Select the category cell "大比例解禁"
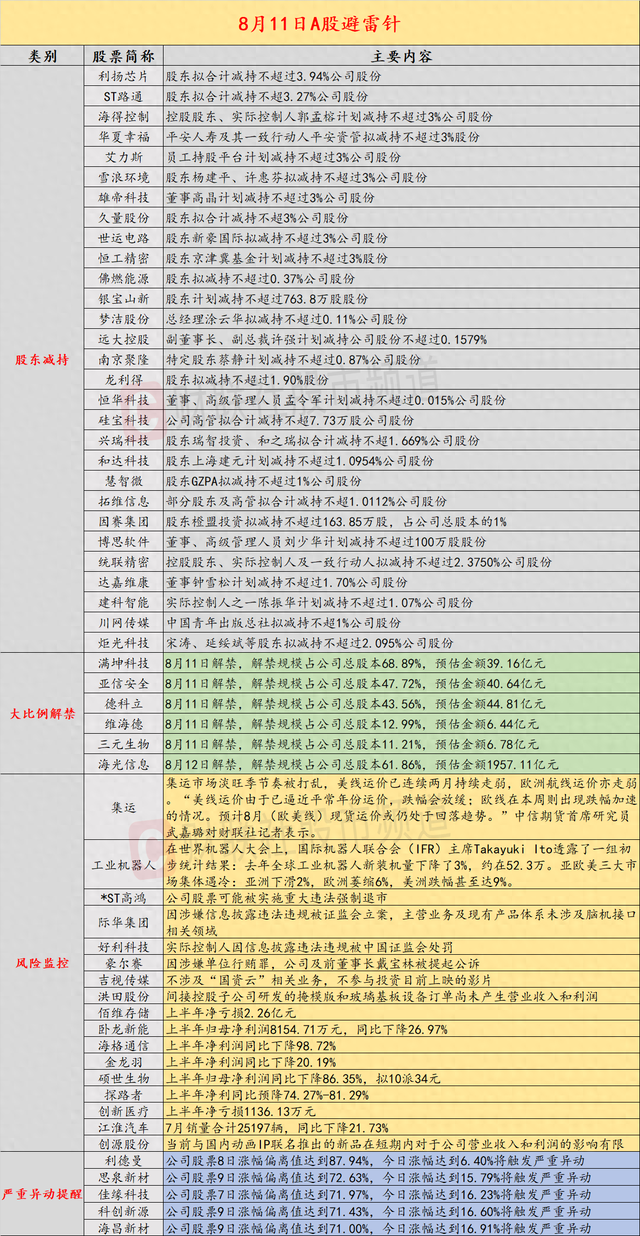640x1236 pixels. (x=43, y=712)
